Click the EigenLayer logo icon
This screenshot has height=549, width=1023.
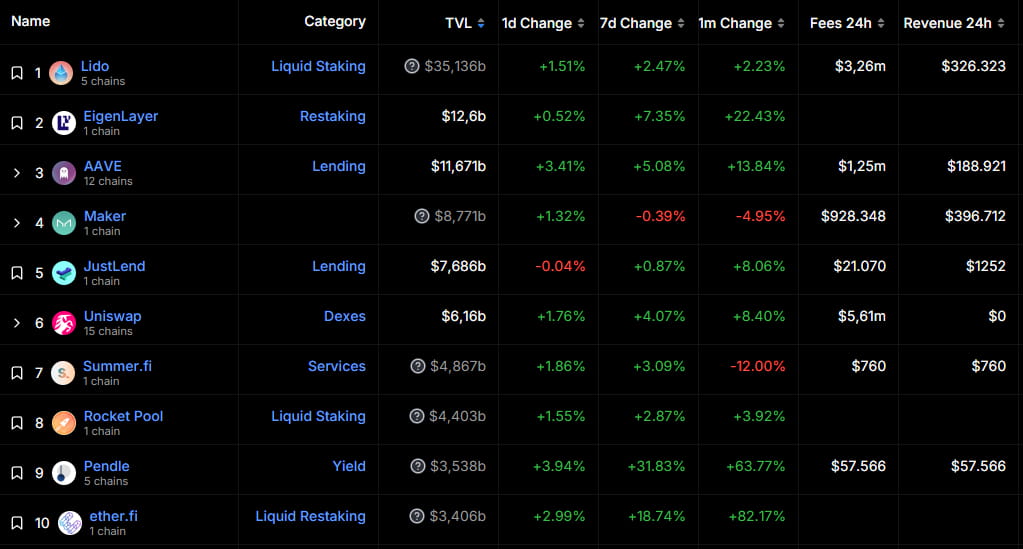click(x=64, y=122)
